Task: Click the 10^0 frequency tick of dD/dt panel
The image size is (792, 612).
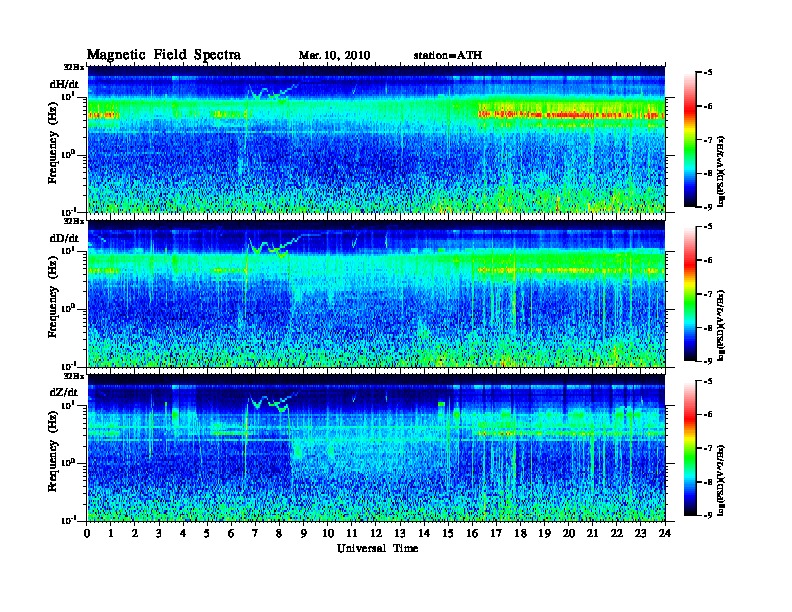Action: 68,309
